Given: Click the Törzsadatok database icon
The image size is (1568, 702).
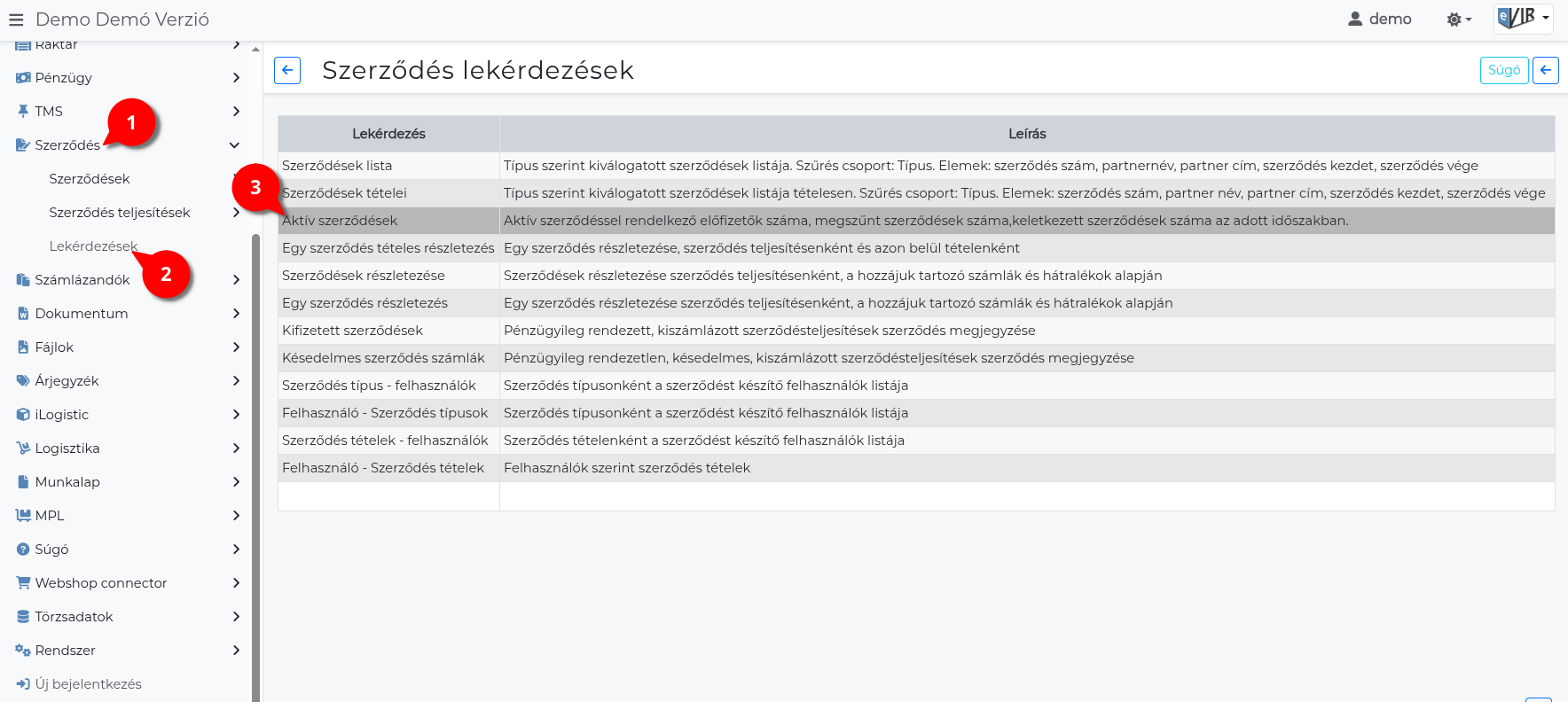Looking at the screenshot, I should (23, 617).
